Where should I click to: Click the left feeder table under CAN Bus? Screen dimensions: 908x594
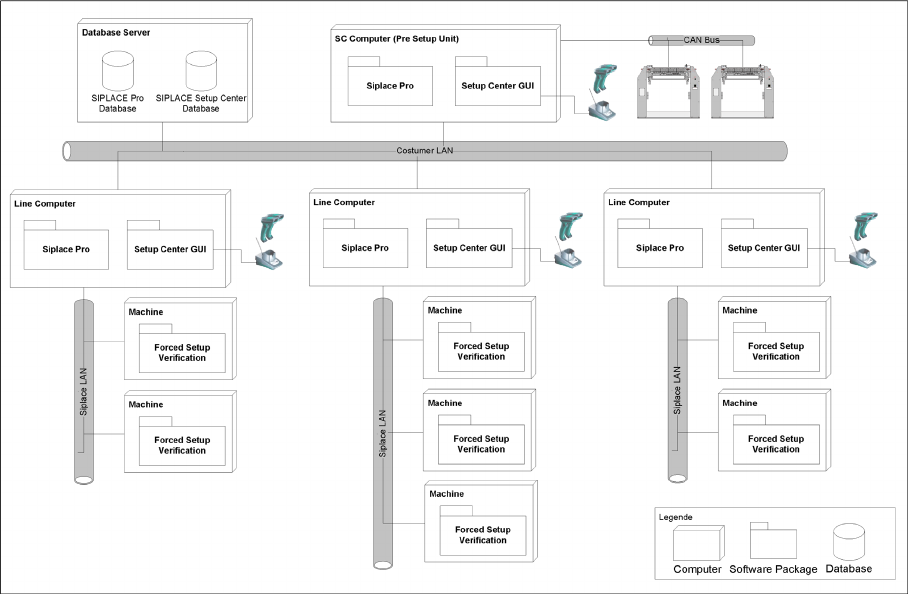click(668, 92)
